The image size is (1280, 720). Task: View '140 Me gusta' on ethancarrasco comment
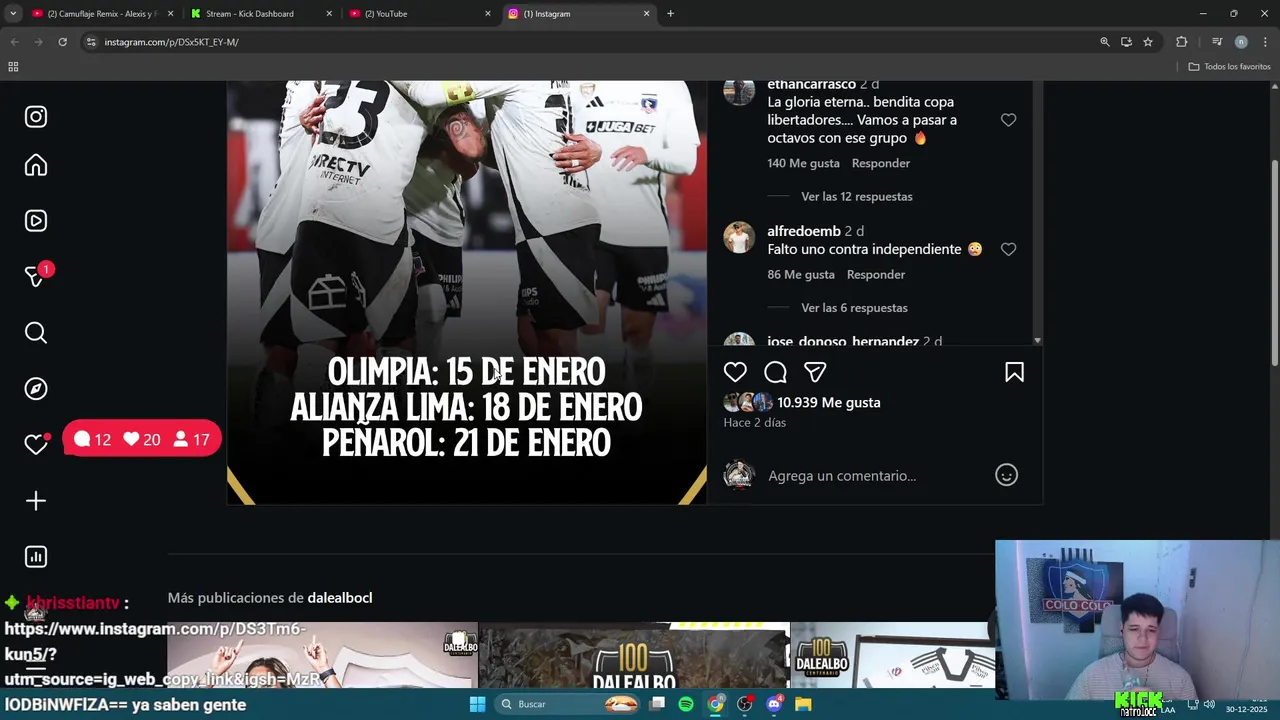[x=803, y=163]
